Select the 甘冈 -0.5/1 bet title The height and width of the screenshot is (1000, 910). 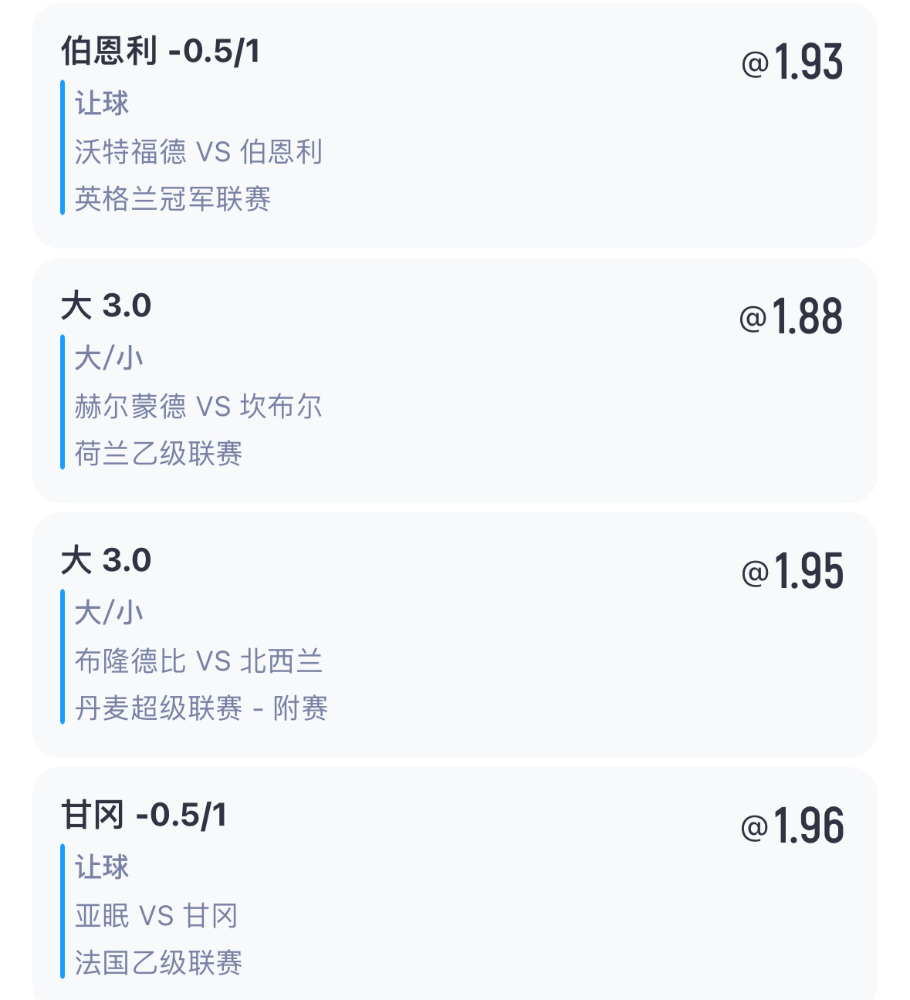point(144,816)
